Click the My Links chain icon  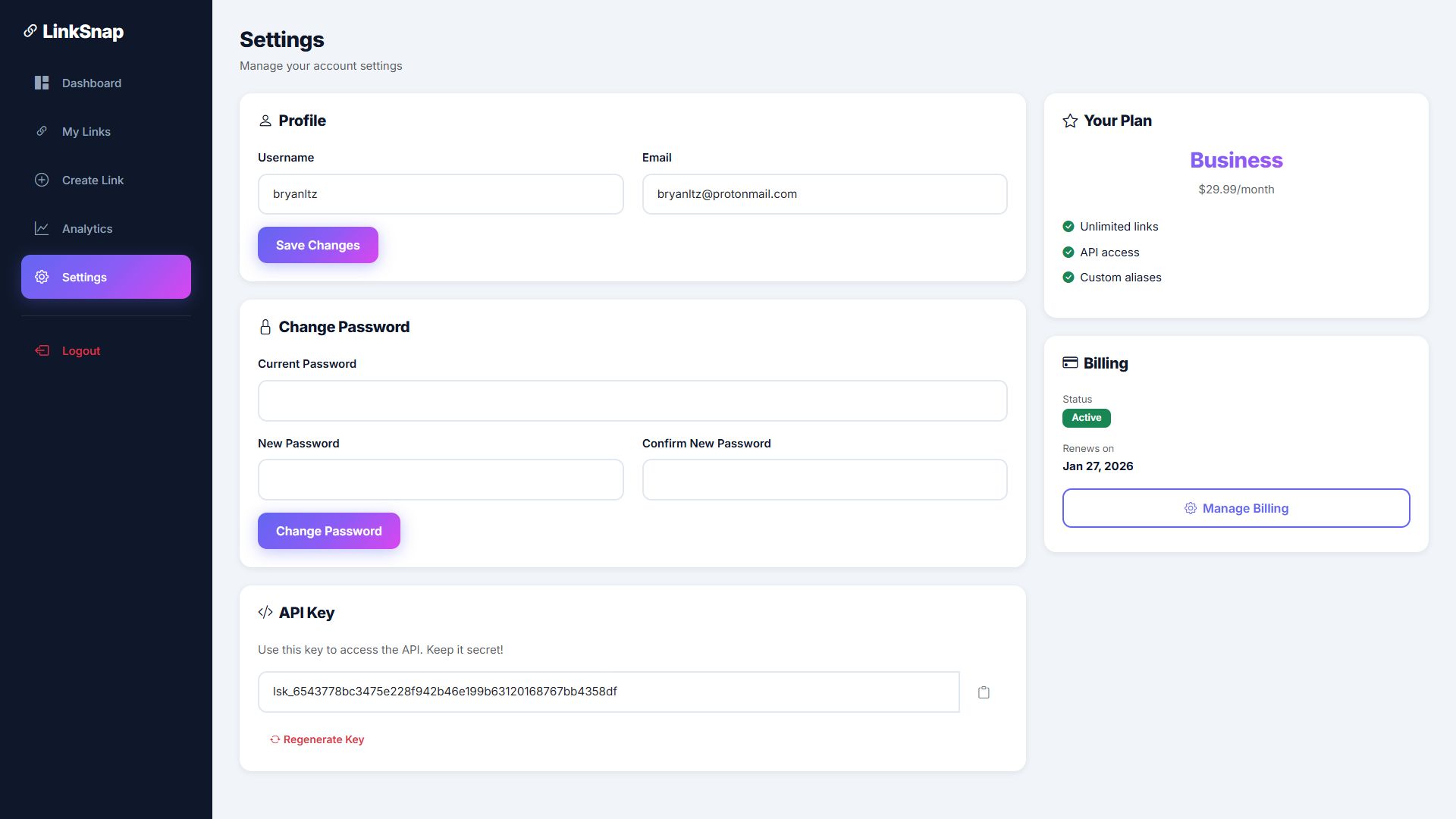click(42, 131)
